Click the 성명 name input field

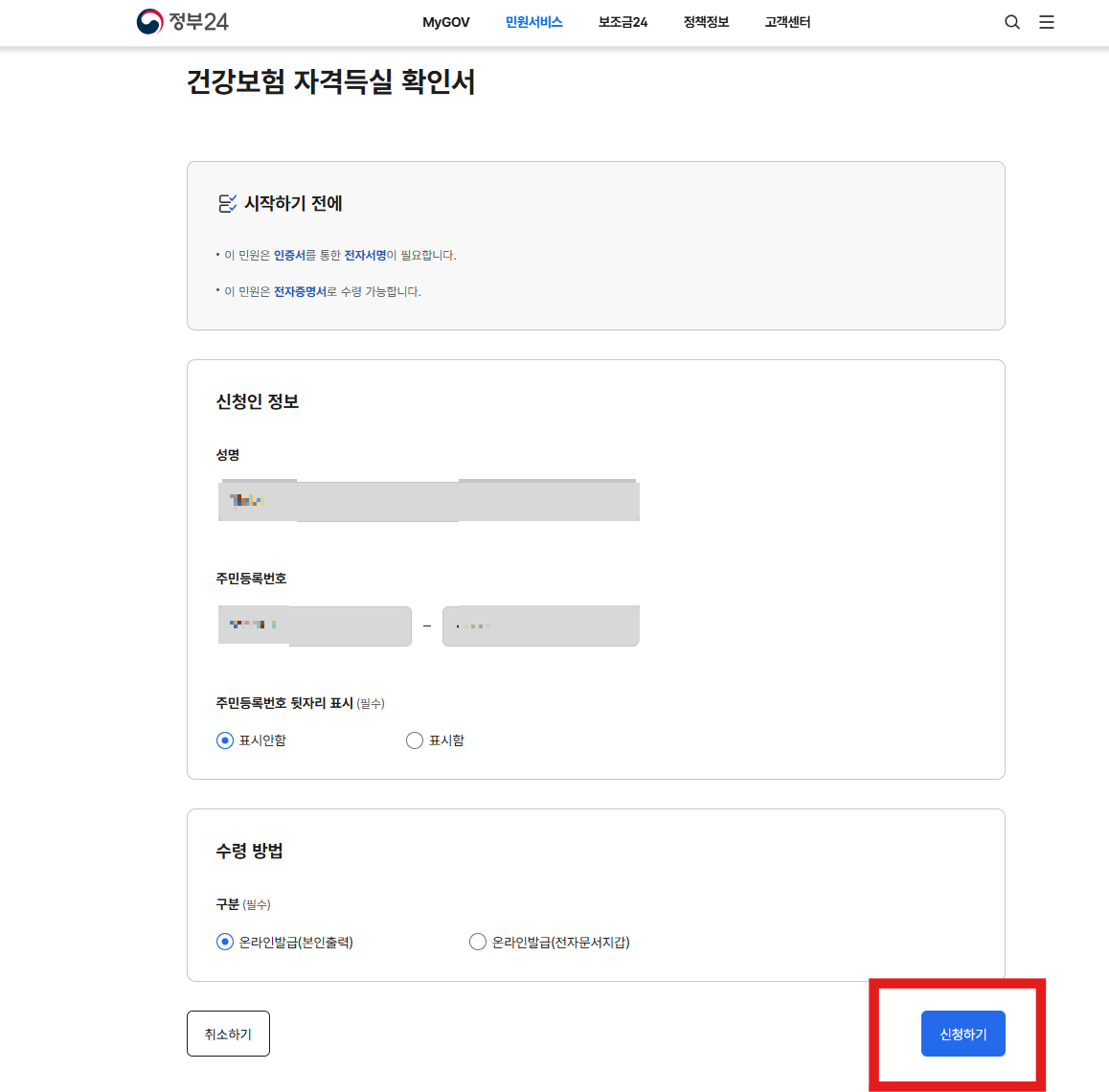[428, 500]
